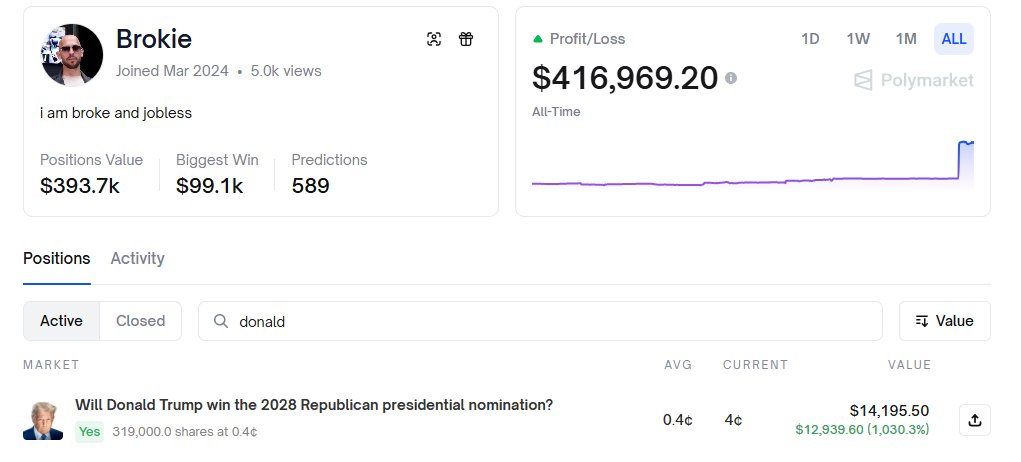Click the magnifier icon in search box
The image size is (1021, 462).
pyautogui.click(x=219, y=321)
